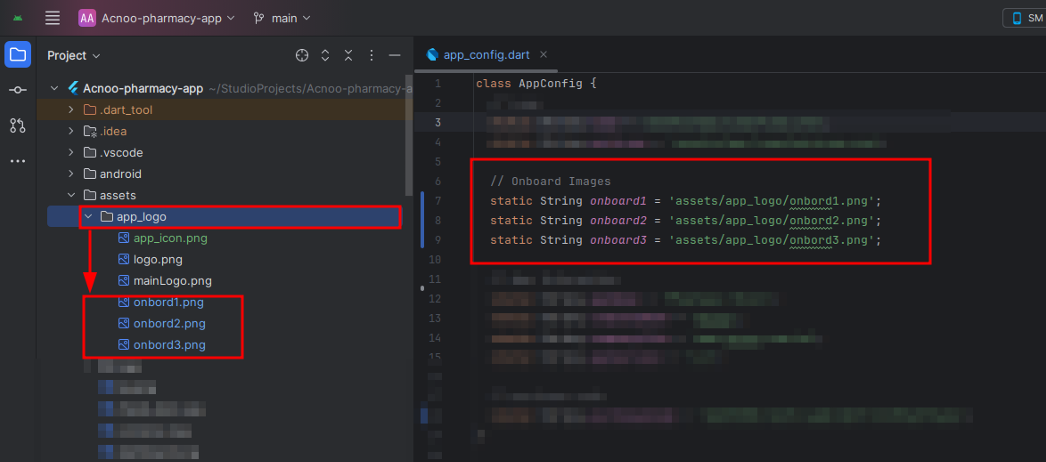1046x462 pixels.
Task: Show more tool windows ellipsis
Action: 18,160
